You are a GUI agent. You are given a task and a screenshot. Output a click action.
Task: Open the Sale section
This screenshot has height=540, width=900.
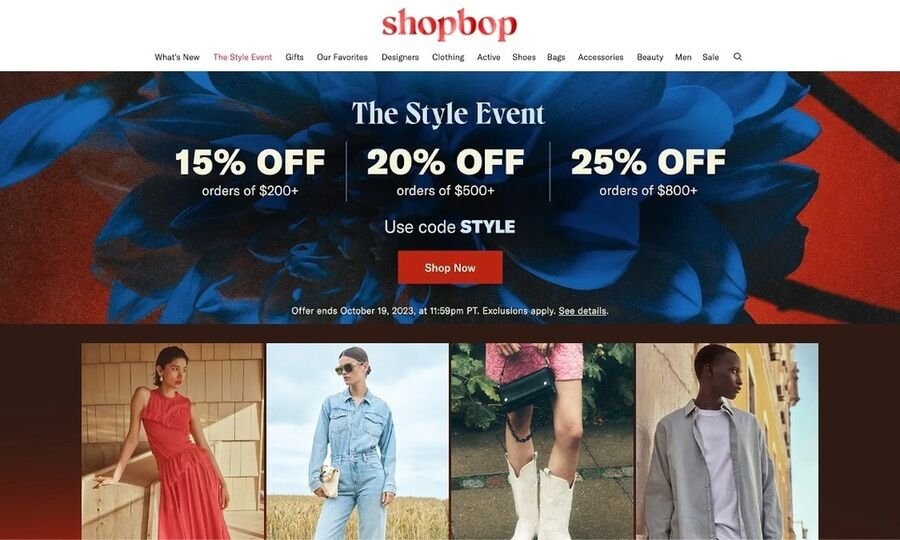pos(711,57)
